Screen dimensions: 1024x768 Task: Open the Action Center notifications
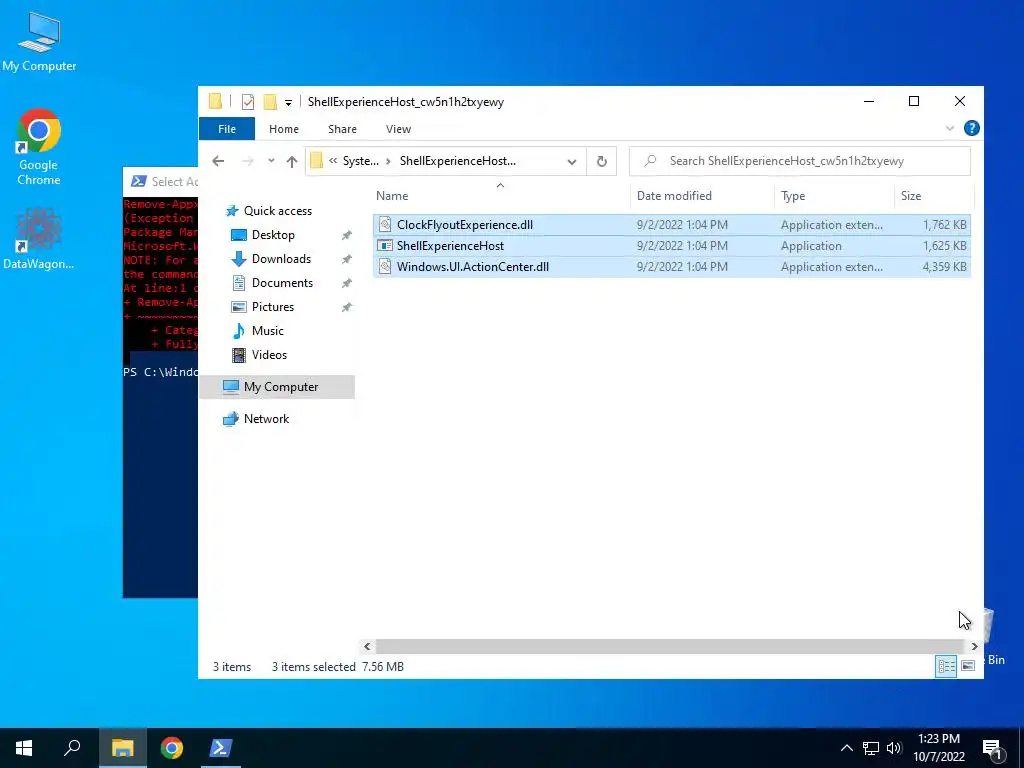point(993,749)
